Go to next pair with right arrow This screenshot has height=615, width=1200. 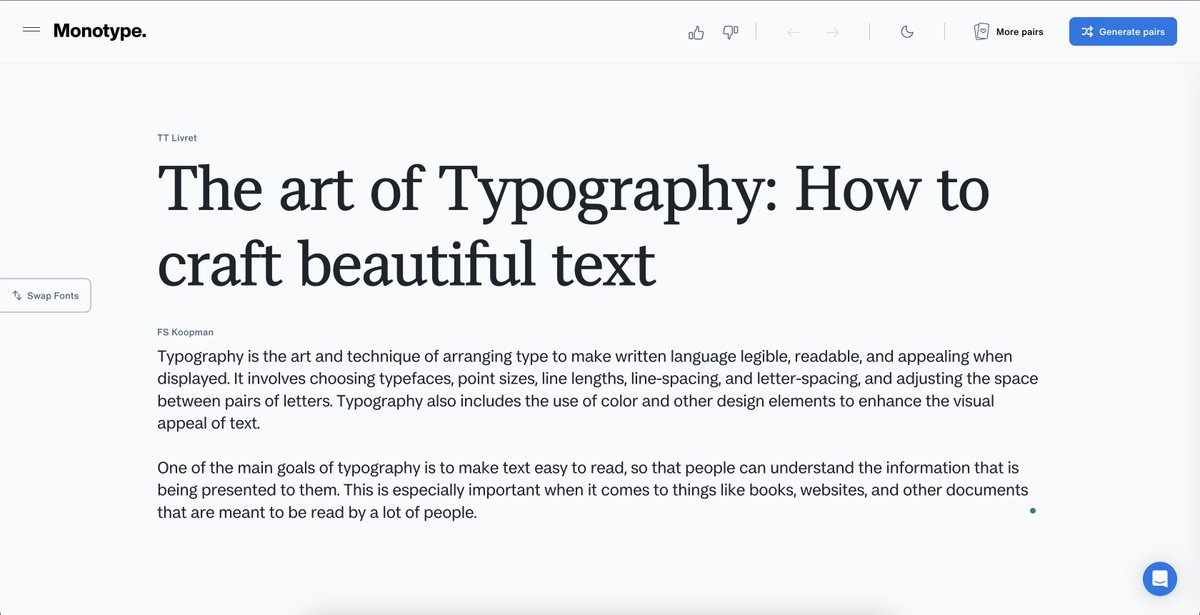pyautogui.click(x=833, y=32)
